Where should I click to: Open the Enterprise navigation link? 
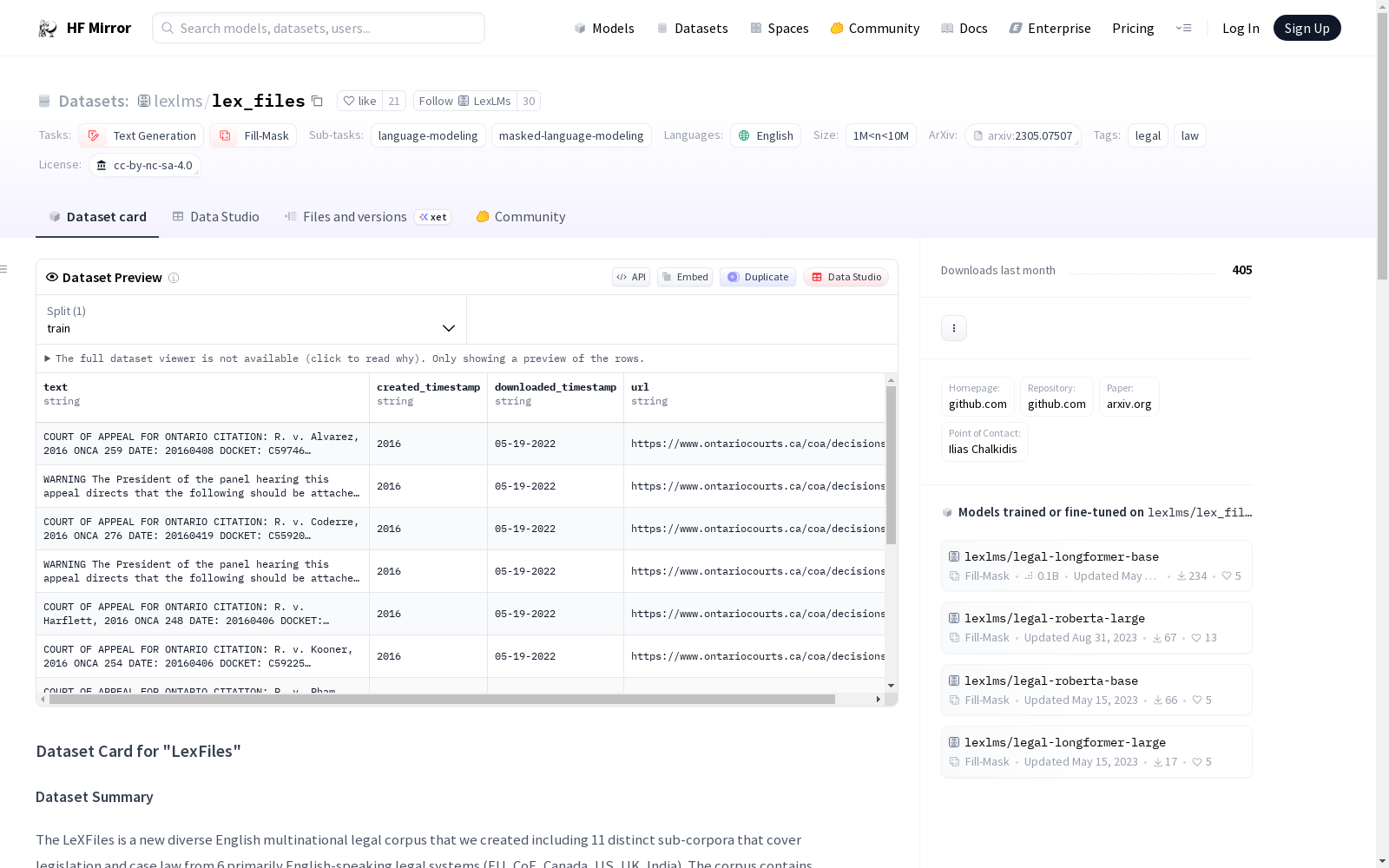click(1050, 29)
